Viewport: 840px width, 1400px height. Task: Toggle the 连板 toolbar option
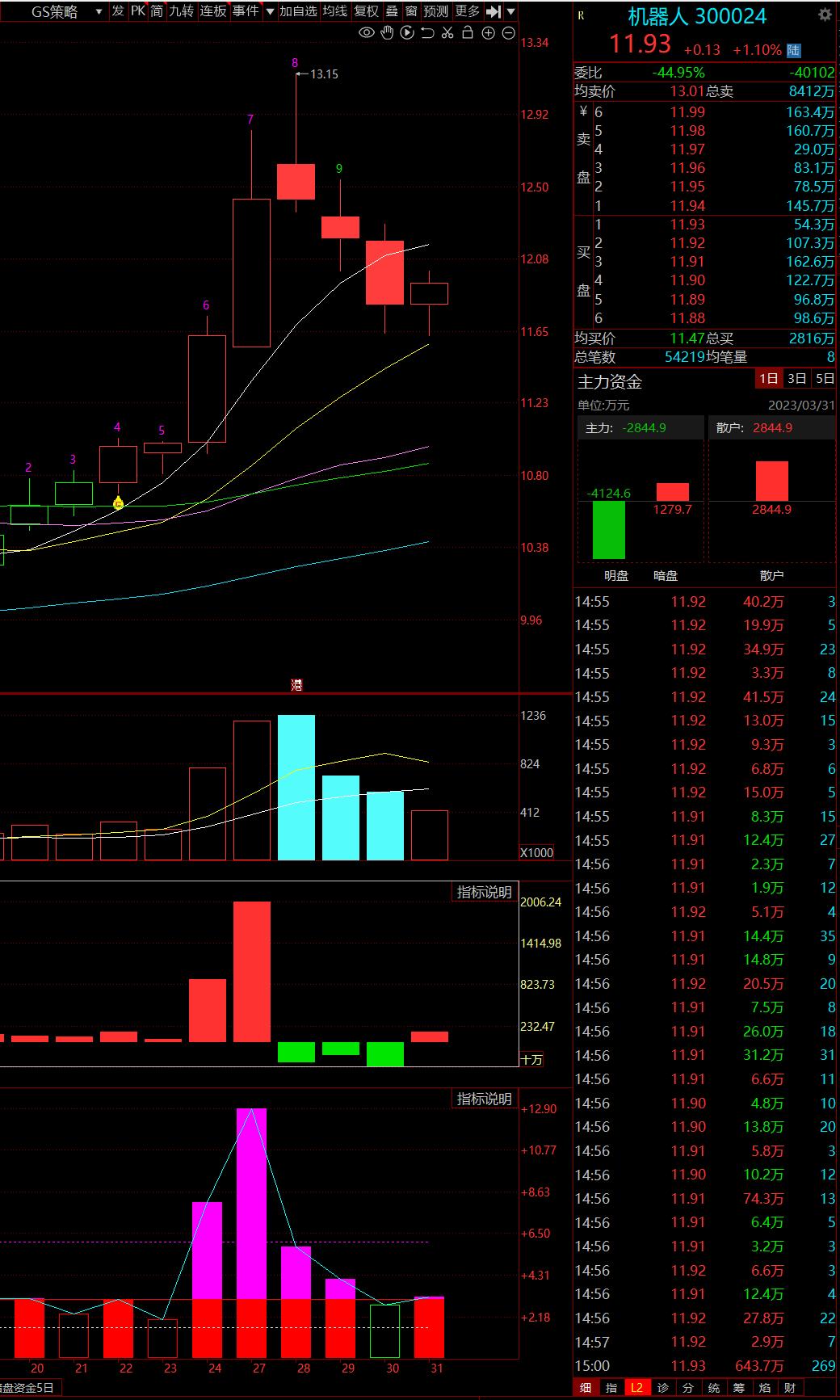(x=213, y=11)
